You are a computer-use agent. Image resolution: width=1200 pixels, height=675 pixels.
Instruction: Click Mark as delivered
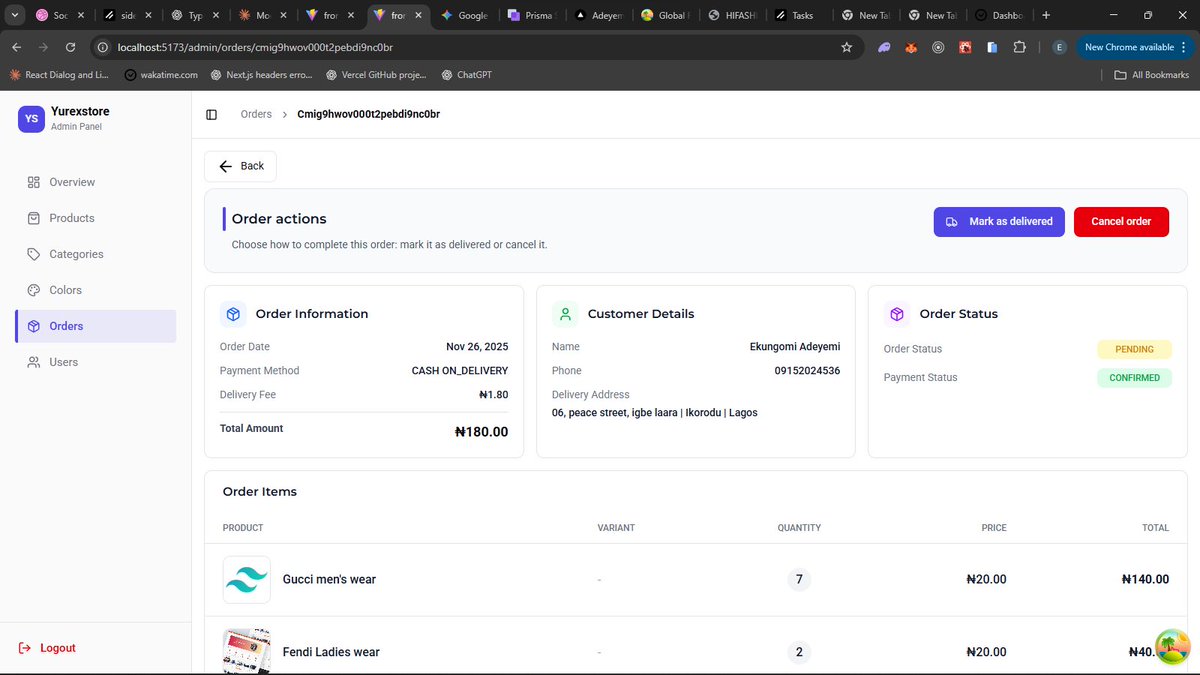999,222
